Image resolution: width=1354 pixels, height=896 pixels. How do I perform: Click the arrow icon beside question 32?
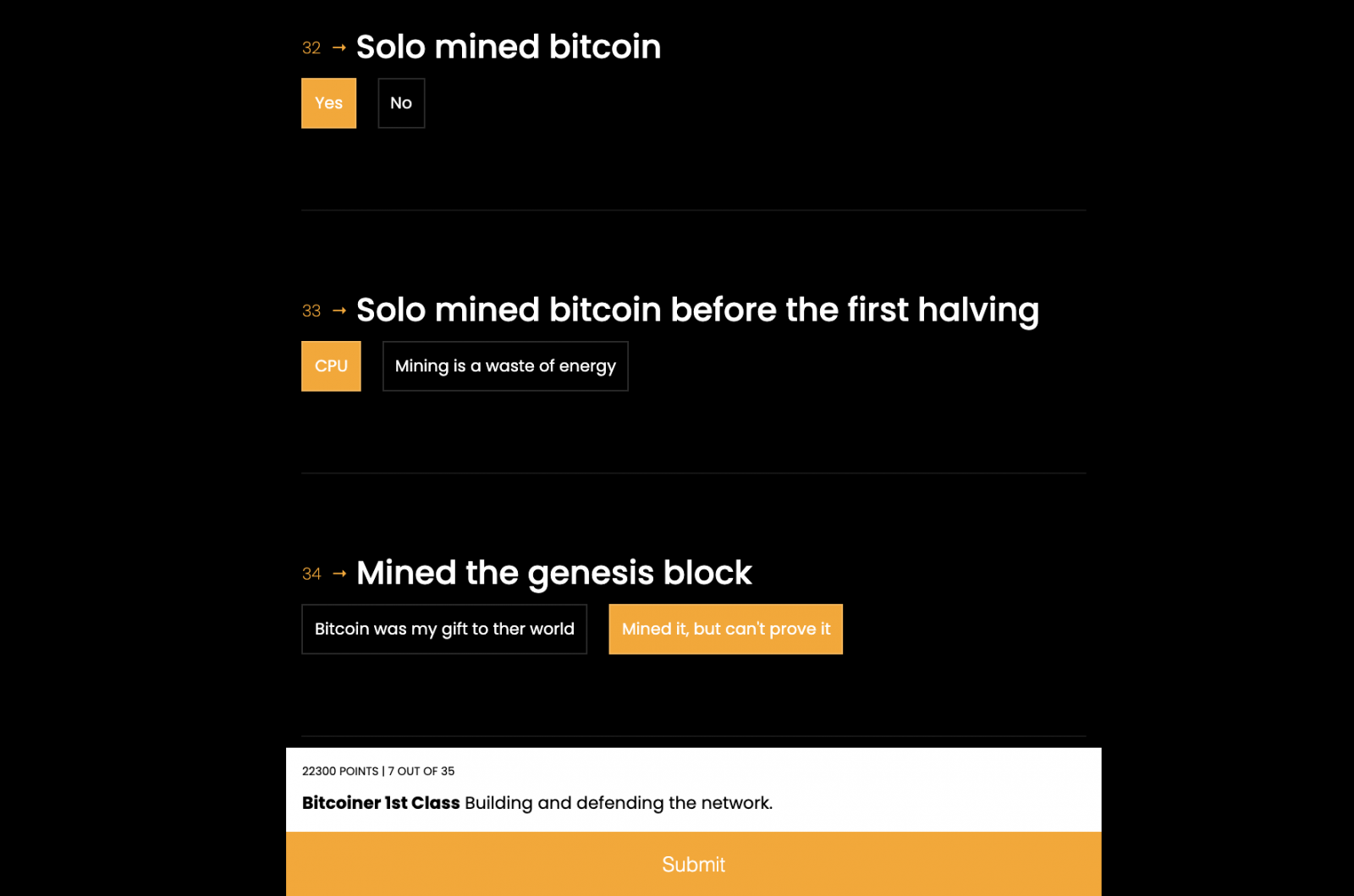pyautogui.click(x=339, y=48)
